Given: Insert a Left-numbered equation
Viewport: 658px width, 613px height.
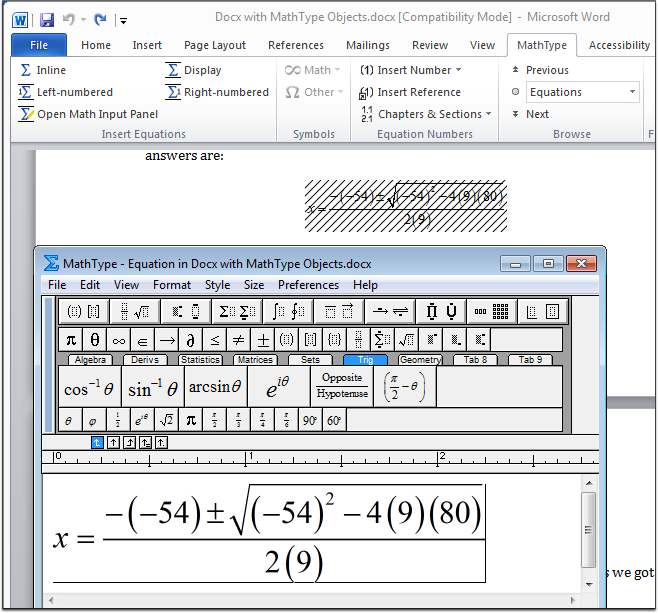Looking at the screenshot, I should (x=65, y=92).
